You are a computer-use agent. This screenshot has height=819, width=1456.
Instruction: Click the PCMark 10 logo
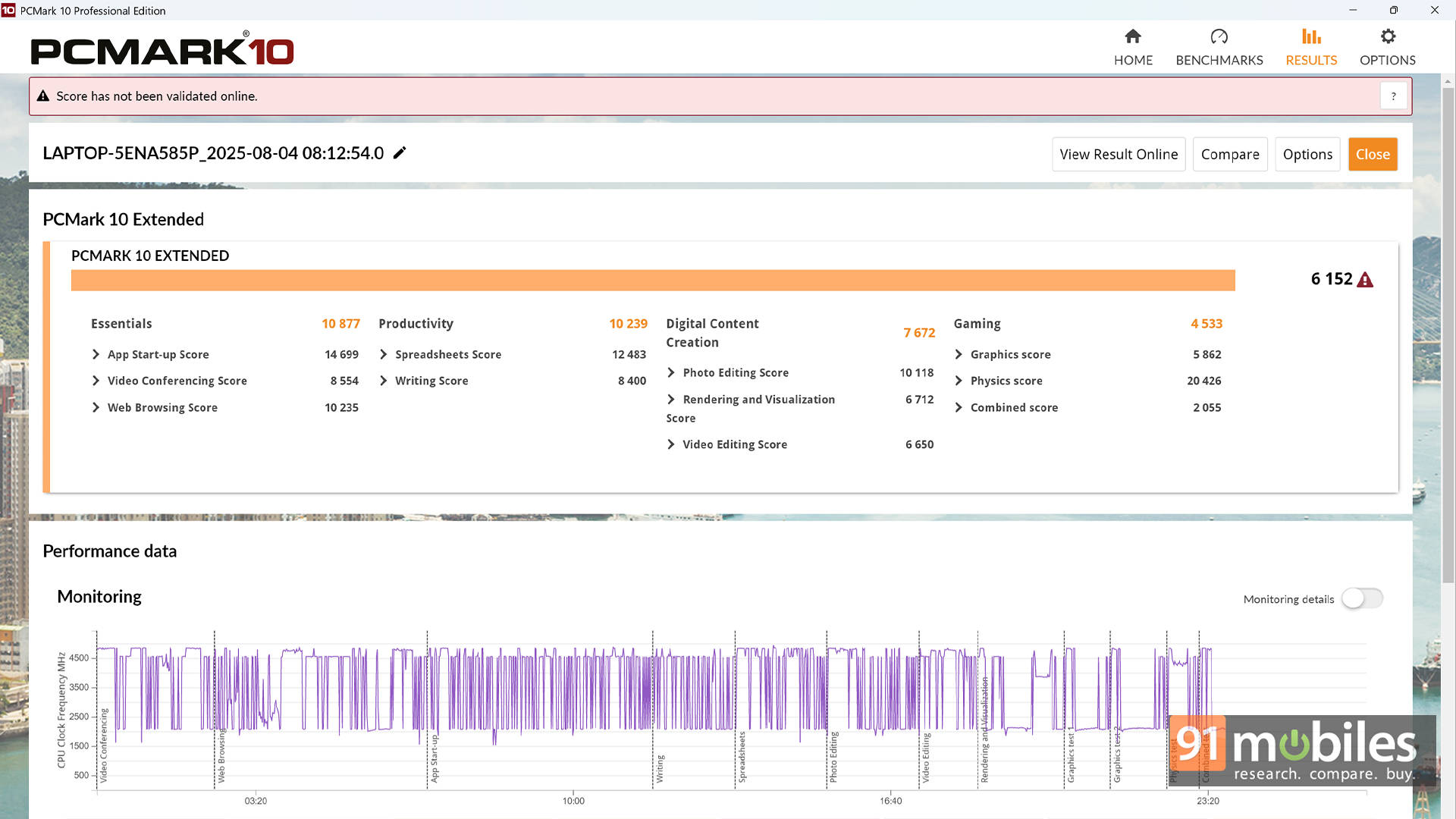pyautogui.click(x=162, y=50)
